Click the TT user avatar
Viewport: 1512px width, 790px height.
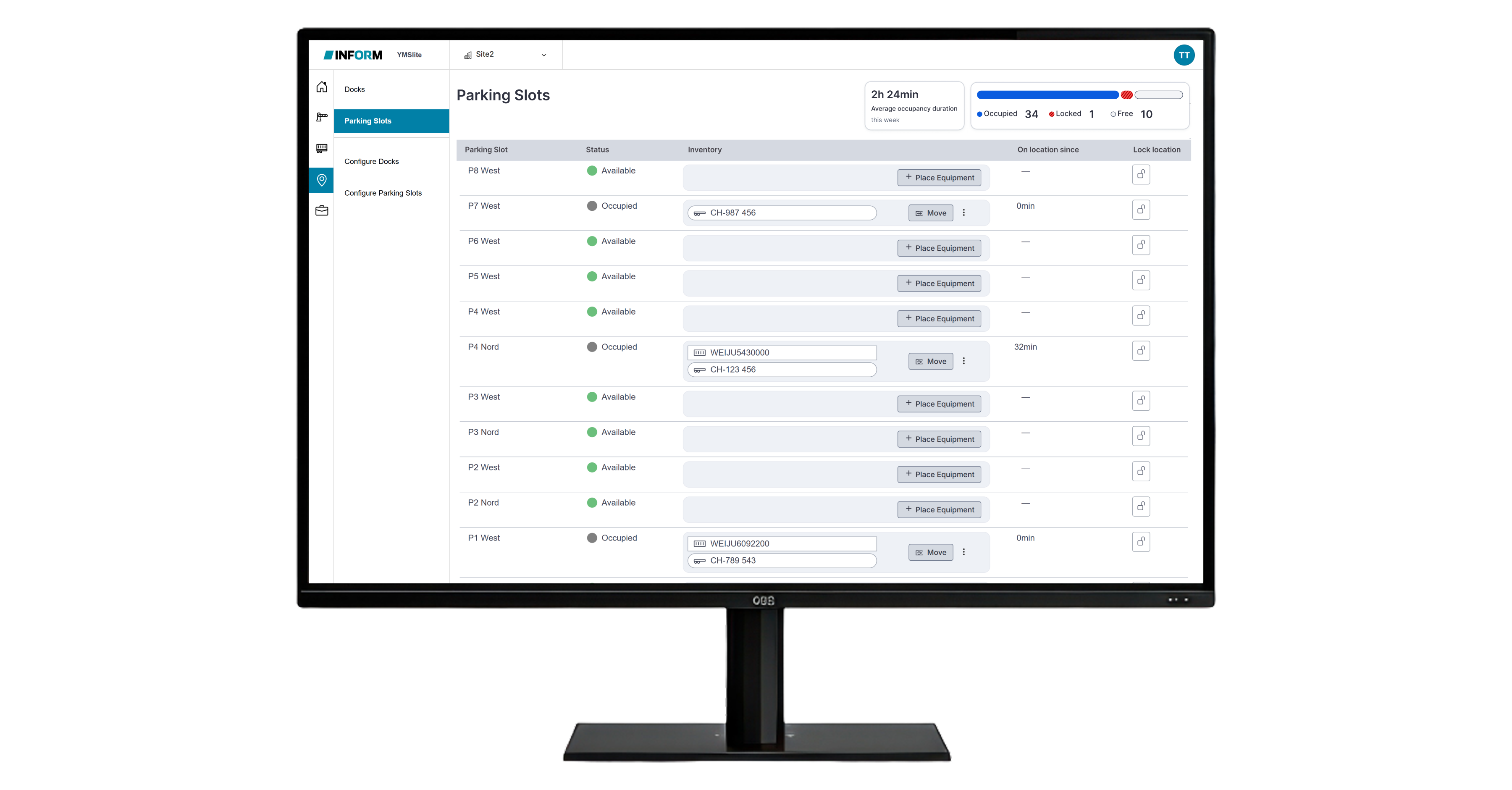tap(1184, 55)
